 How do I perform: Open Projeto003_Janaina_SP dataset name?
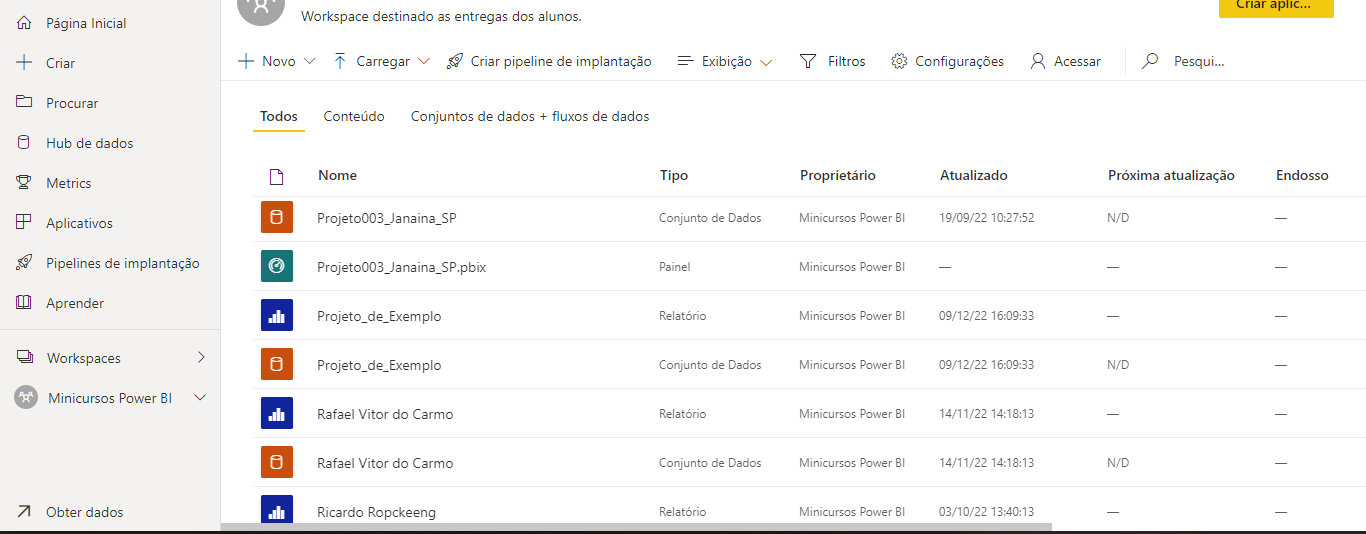tap(387, 218)
